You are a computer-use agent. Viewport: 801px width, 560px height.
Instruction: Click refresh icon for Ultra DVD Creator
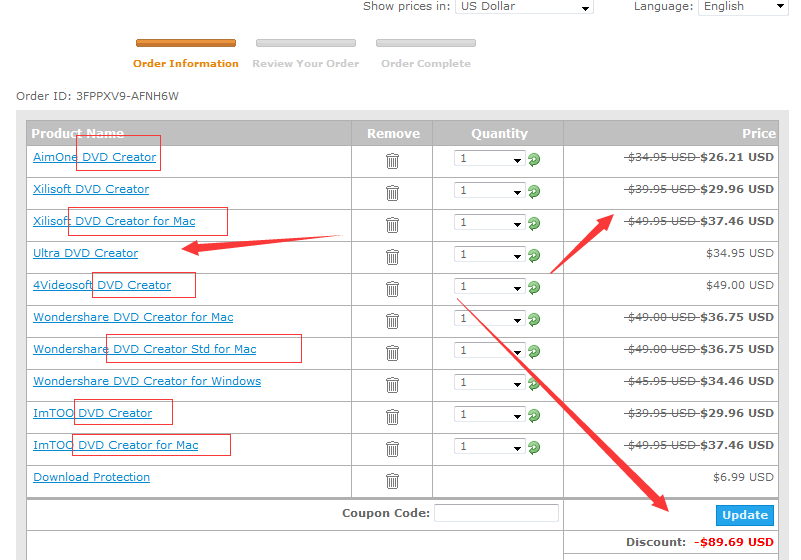534,255
